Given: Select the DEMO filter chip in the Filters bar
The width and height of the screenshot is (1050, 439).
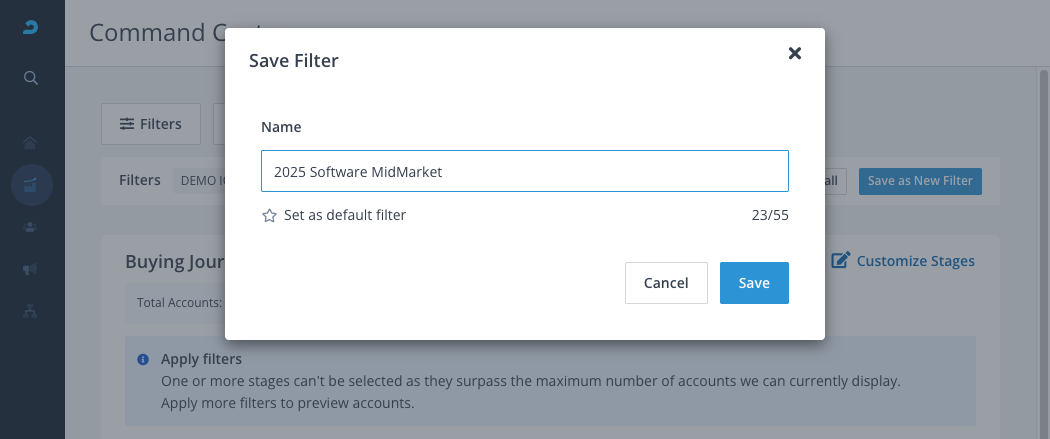Looking at the screenshot, I should point(200,181).
